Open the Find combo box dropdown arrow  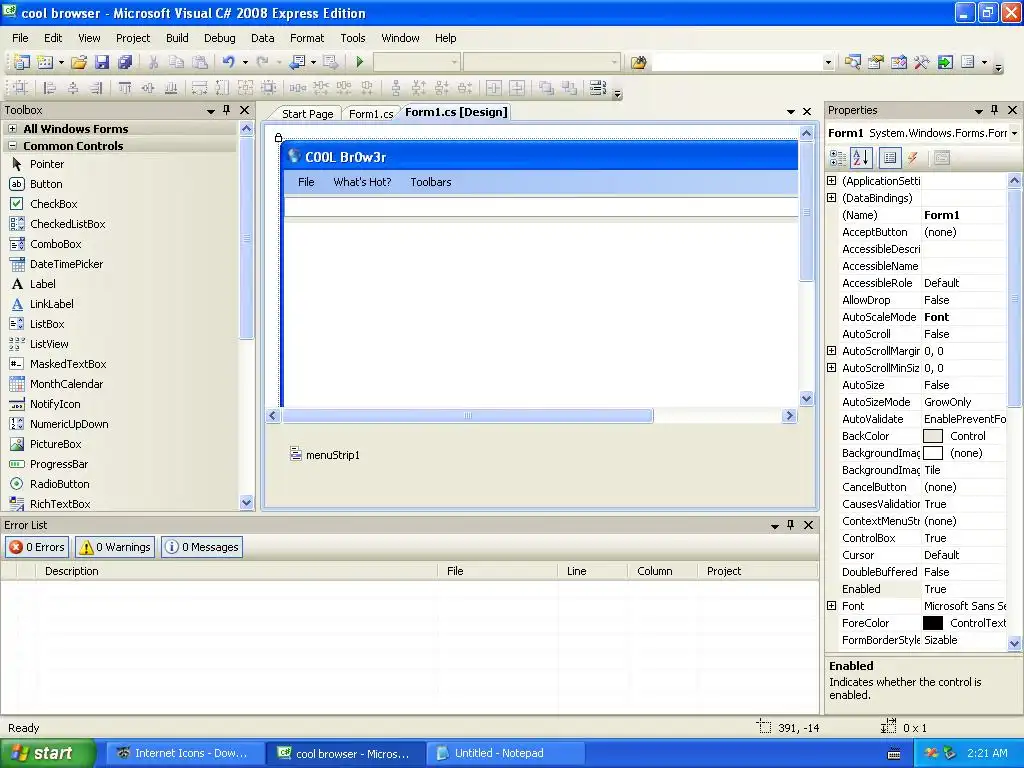tap(828, 62)
